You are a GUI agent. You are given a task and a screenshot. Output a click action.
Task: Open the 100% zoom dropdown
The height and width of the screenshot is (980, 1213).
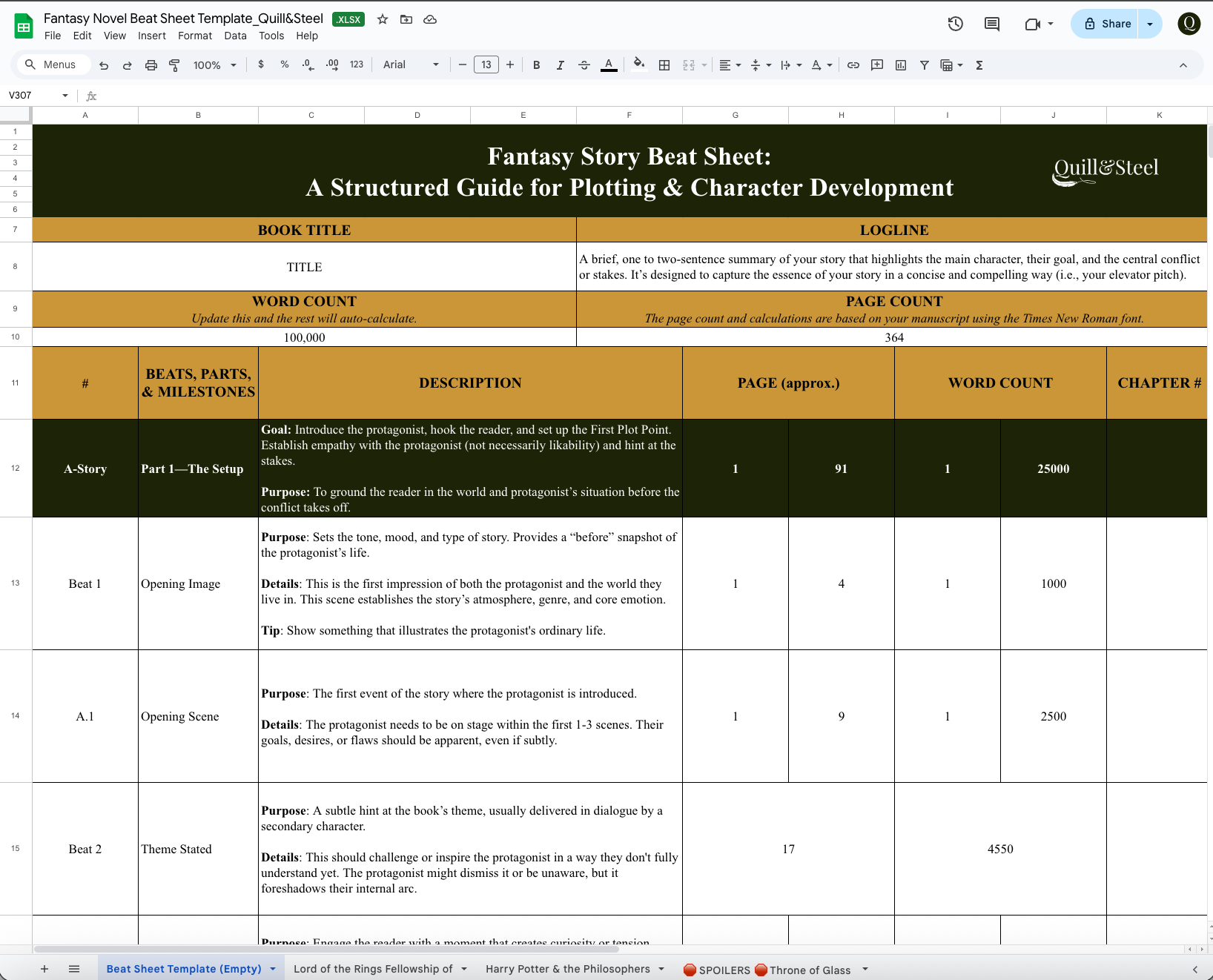point(214,65)
